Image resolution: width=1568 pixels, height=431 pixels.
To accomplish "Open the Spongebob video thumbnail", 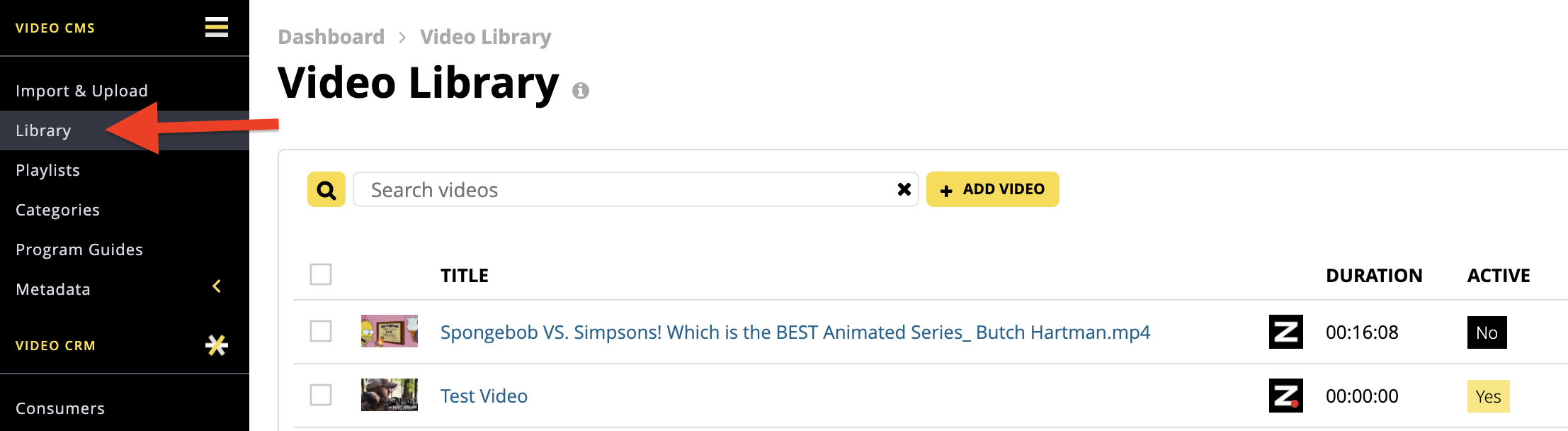I will 390,331.
